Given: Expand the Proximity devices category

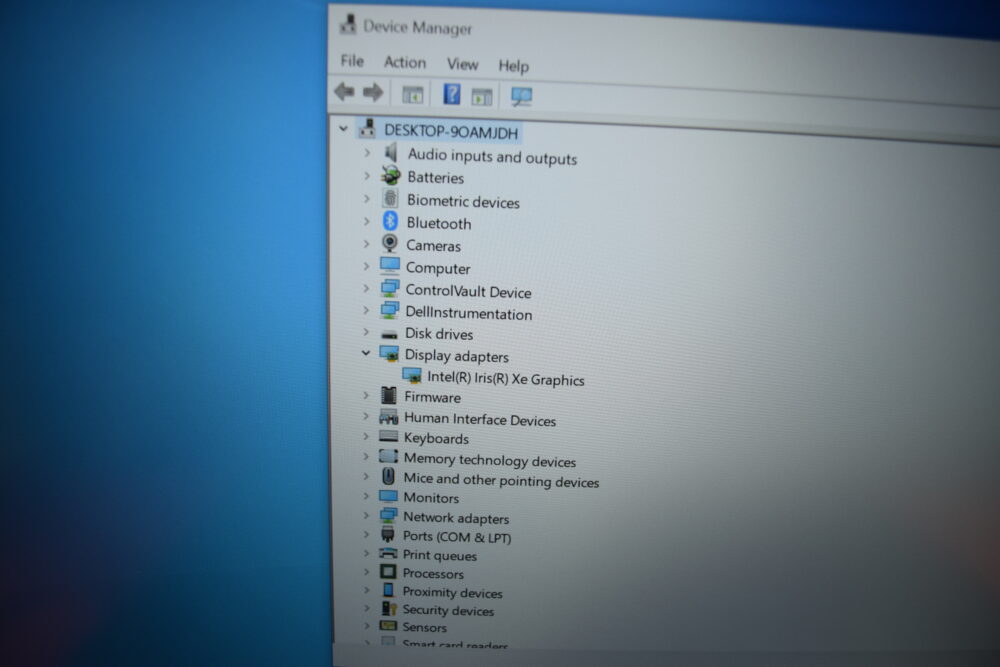Looking at the screenshot, I should tap(366, 590).
